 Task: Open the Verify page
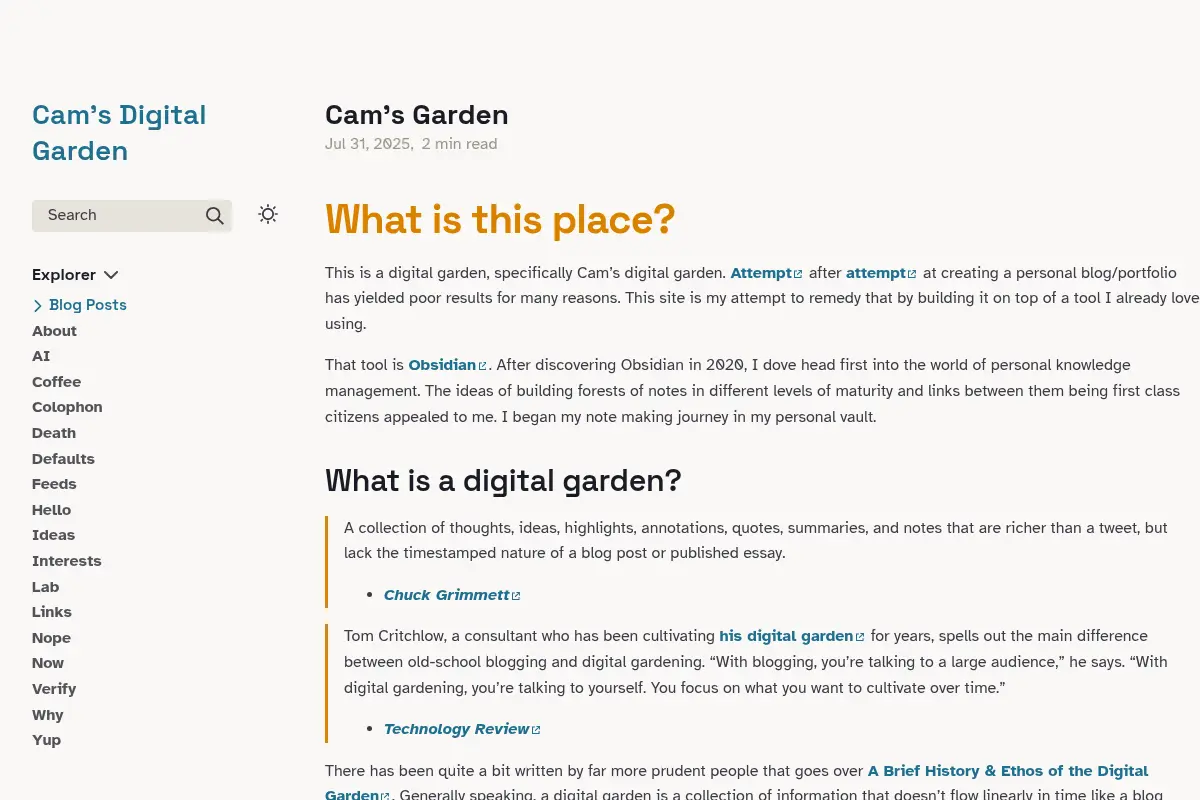click(x=54, y=689)
